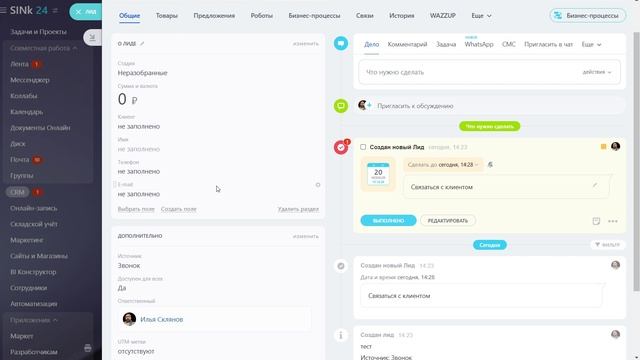Open the 'Сделать до сегодня, 14:28' deadline dropdown
The image size is (640, 360).
[443, 164]
